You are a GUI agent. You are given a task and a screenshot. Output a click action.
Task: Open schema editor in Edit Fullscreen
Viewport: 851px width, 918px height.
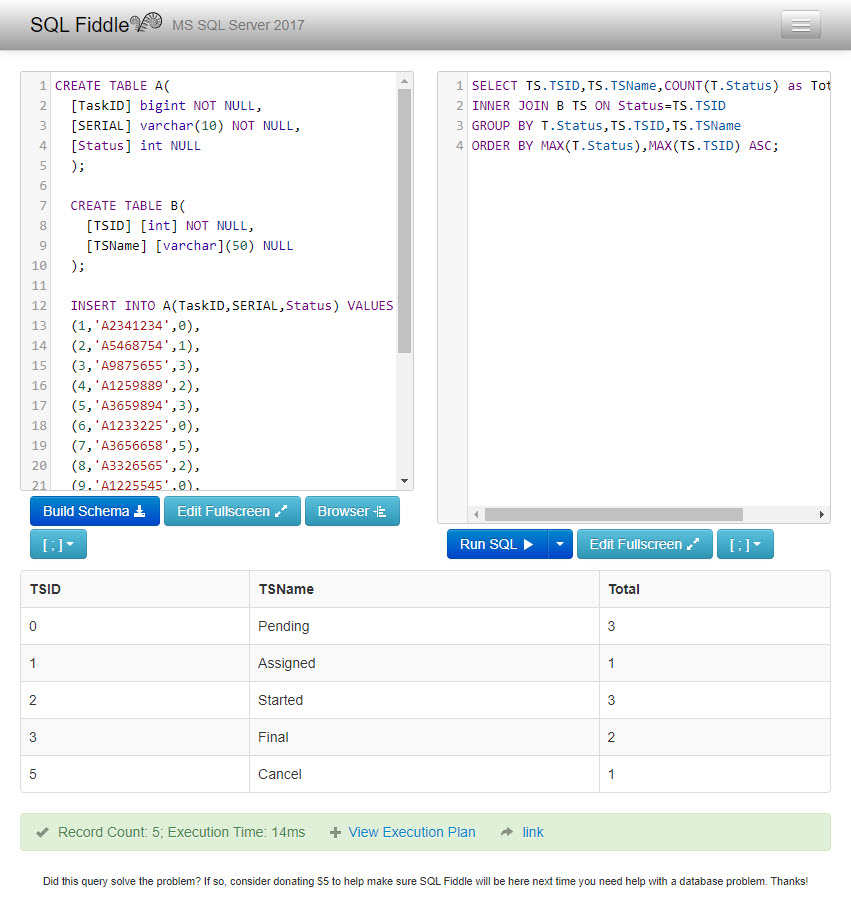coord(232,511)
